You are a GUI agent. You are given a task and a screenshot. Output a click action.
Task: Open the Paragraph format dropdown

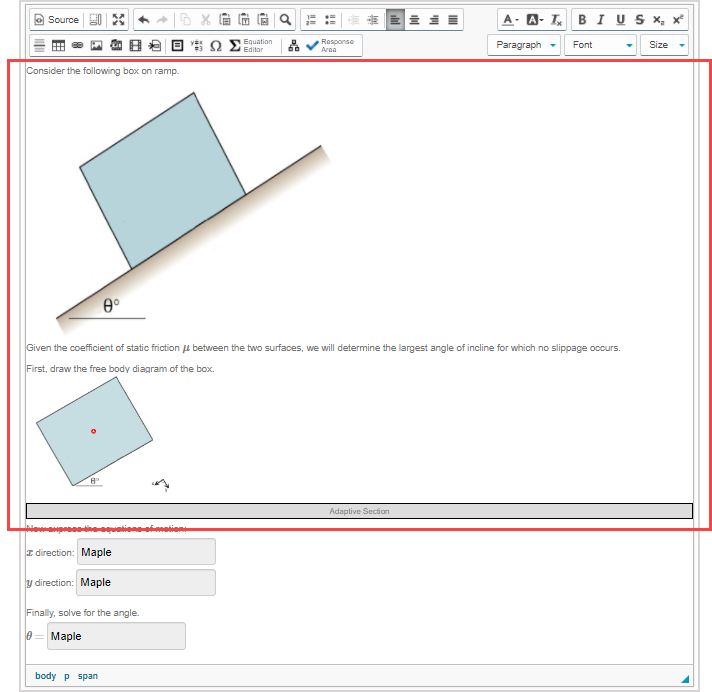[x=524, y=45]
